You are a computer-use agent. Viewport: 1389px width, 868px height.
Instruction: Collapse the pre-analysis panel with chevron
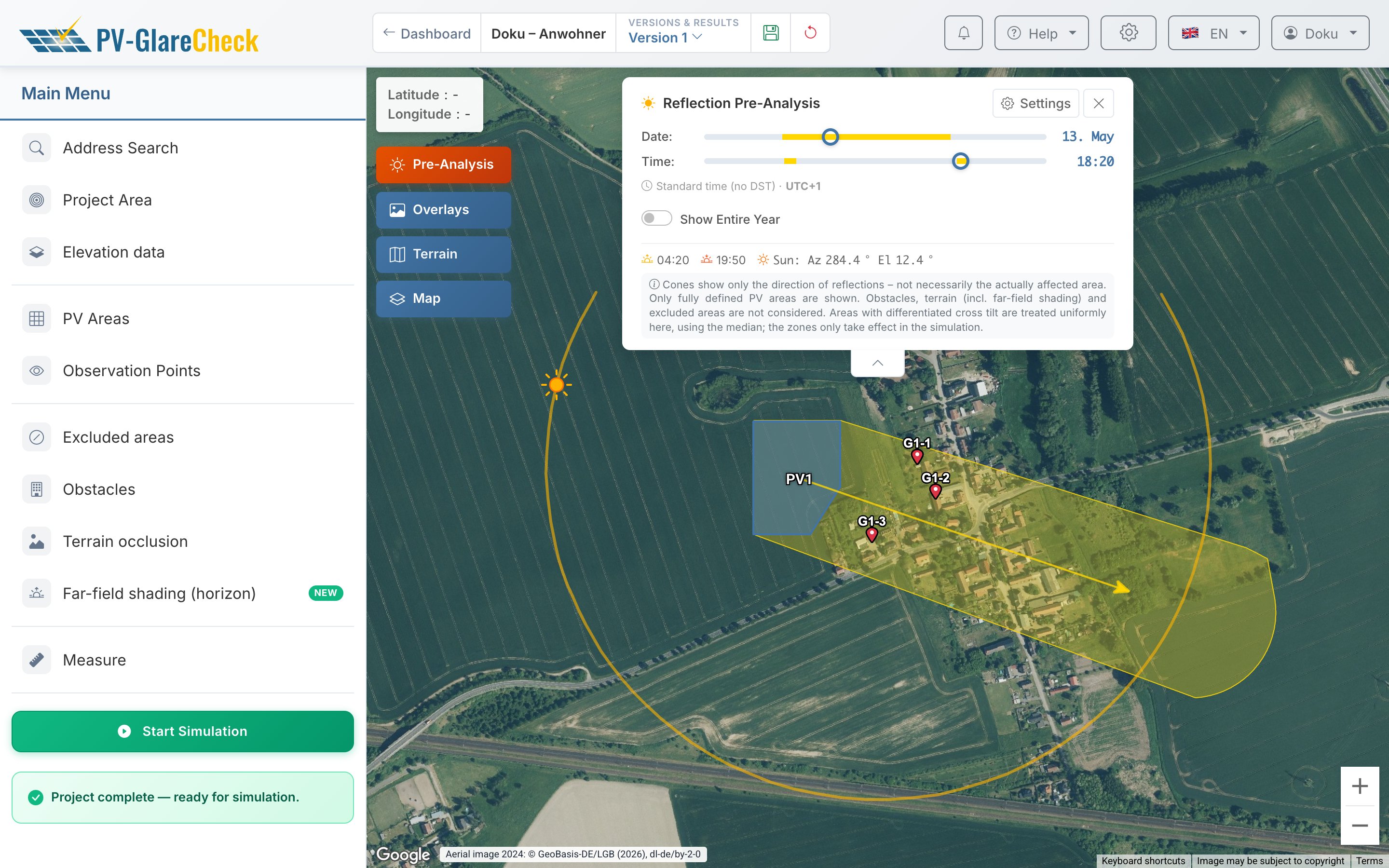(877, 363)
